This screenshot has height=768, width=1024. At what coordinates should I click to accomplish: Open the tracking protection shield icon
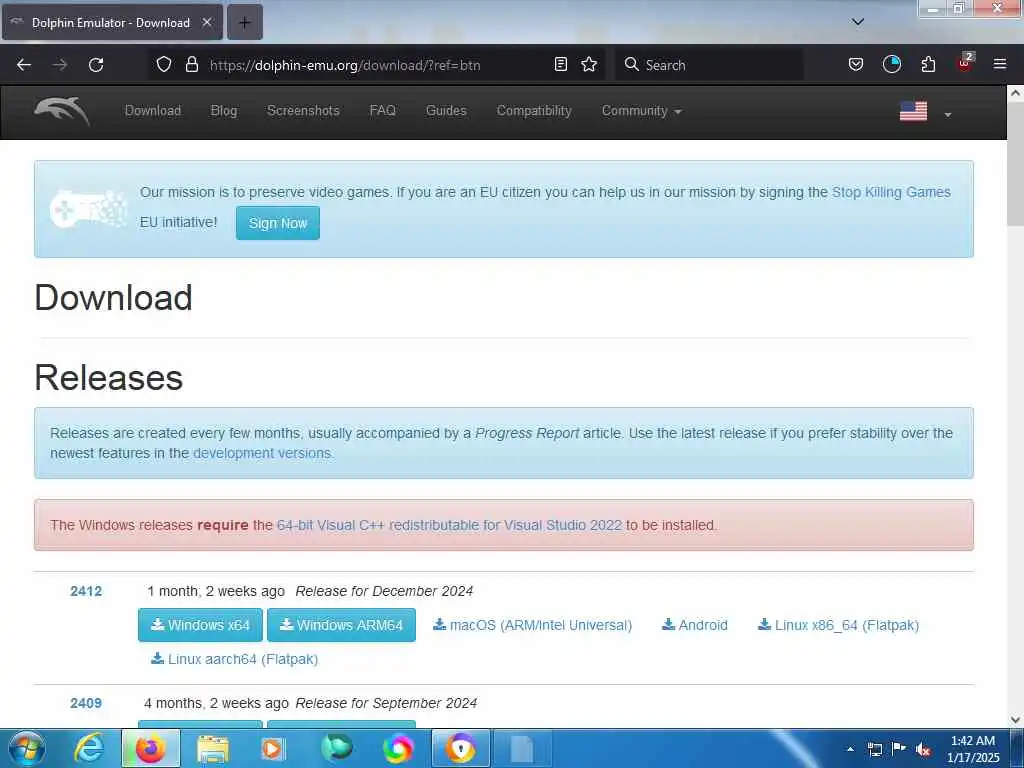pyautogui.click(x=164, y=64)
